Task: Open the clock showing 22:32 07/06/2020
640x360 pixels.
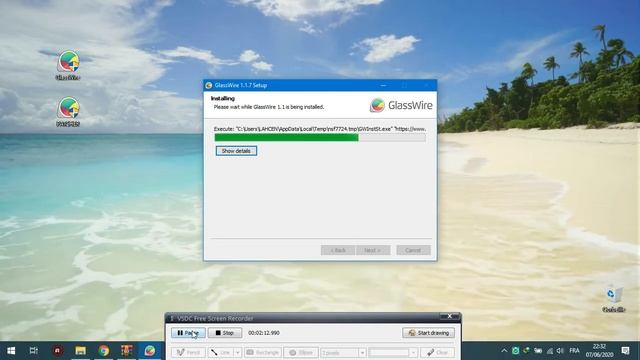Action: point(599,351)
